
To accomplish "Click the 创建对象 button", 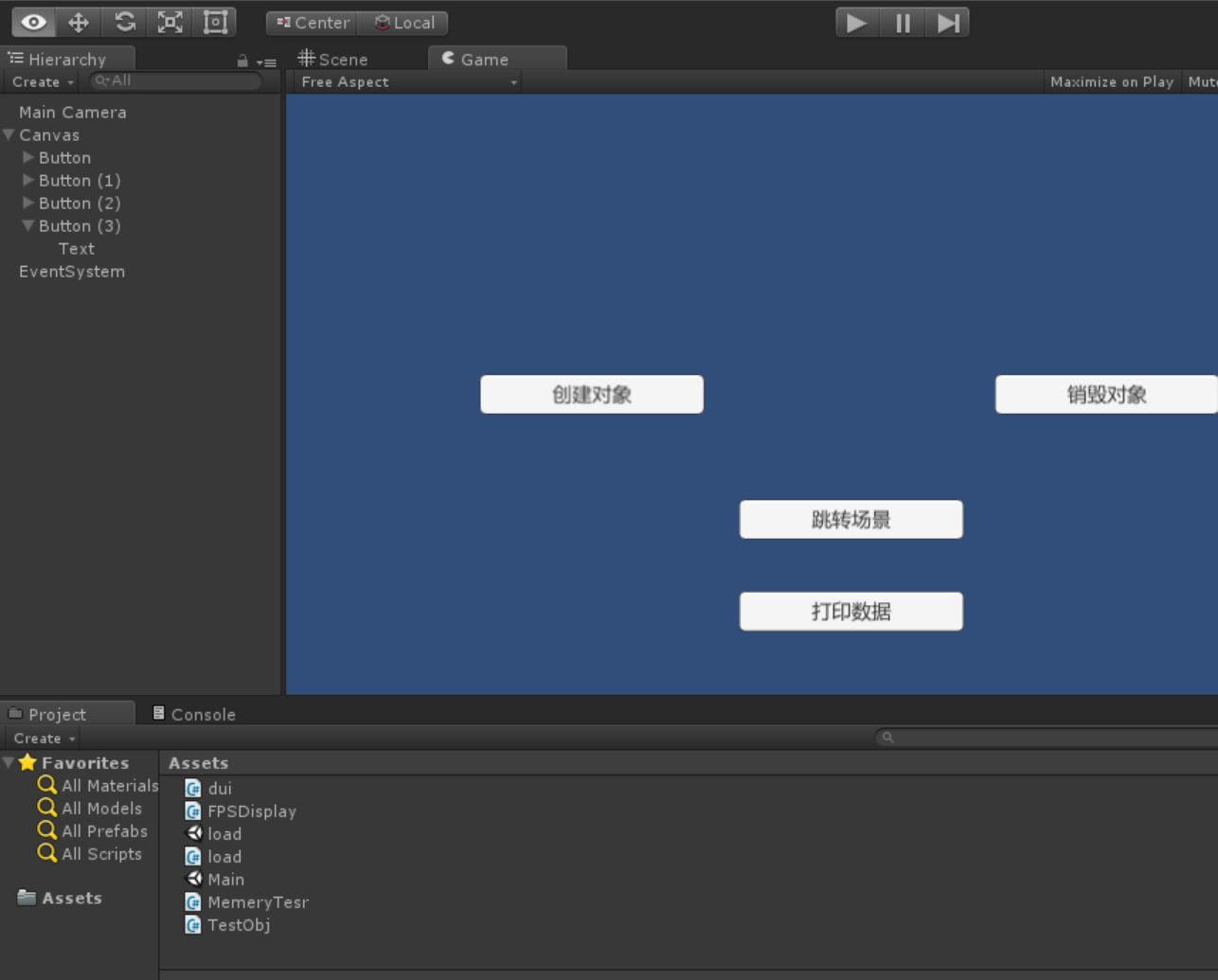I will 592,394.
